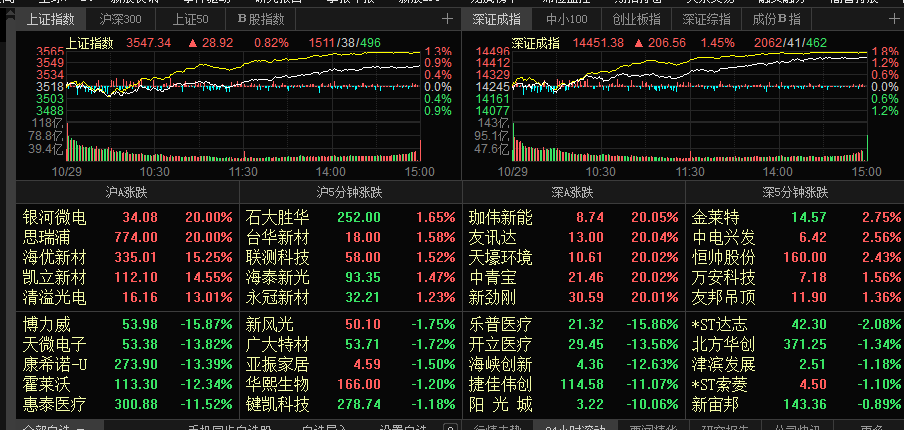
Task: Open the 博力威 losers row
Action: 127,325
